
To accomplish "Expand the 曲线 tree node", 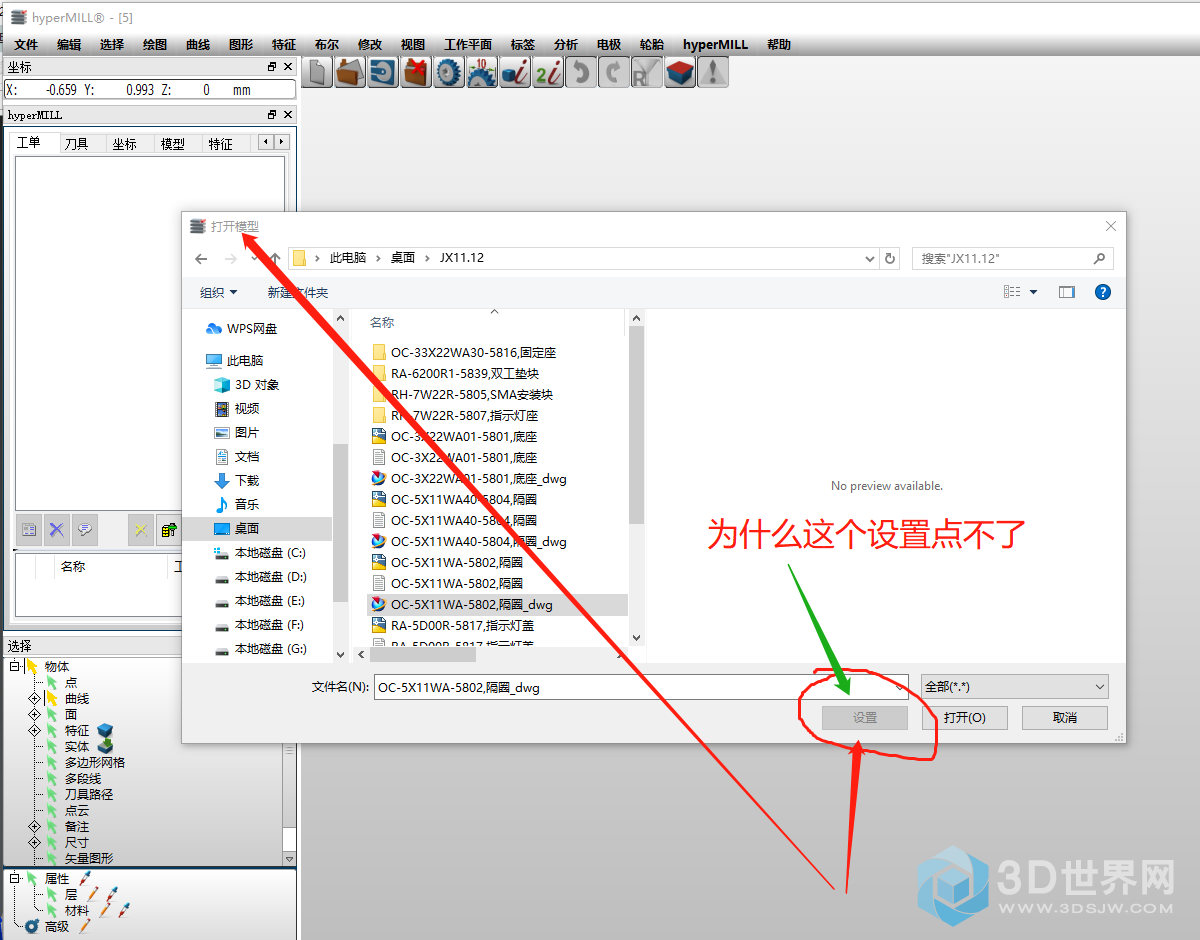I will [34, 698].
